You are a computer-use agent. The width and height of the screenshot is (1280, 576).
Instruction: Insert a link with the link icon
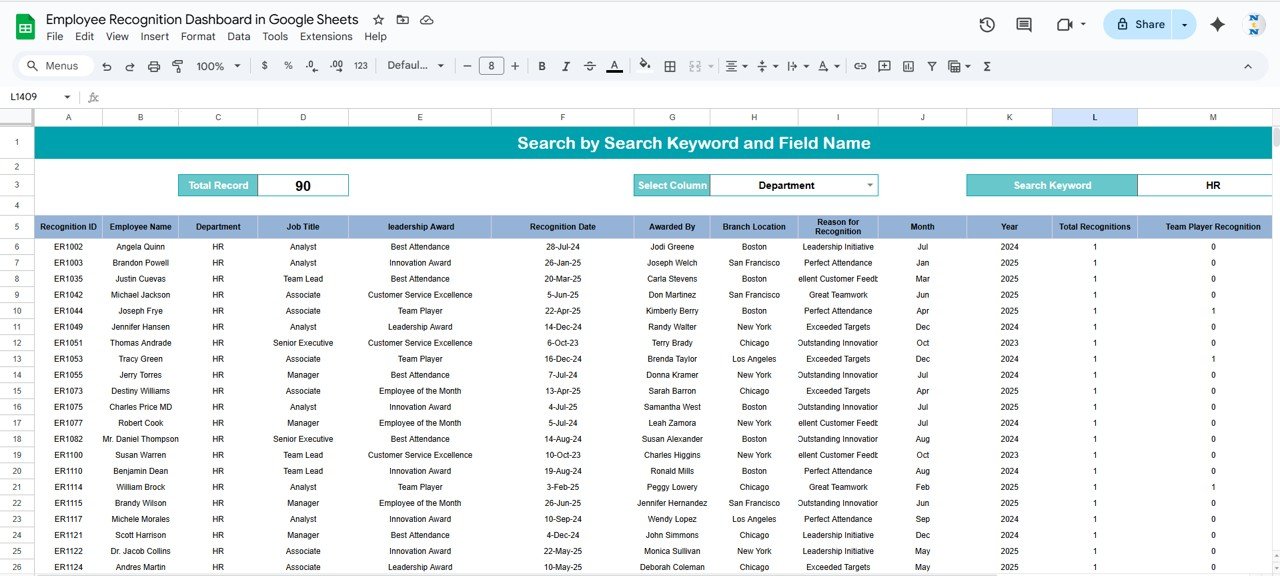859,66
